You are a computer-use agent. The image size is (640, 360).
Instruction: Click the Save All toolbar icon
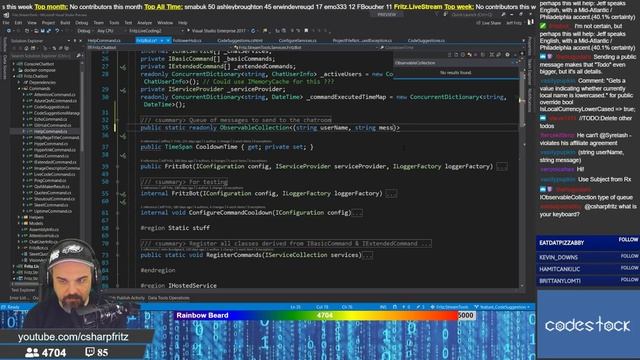[x=49, y=31]
